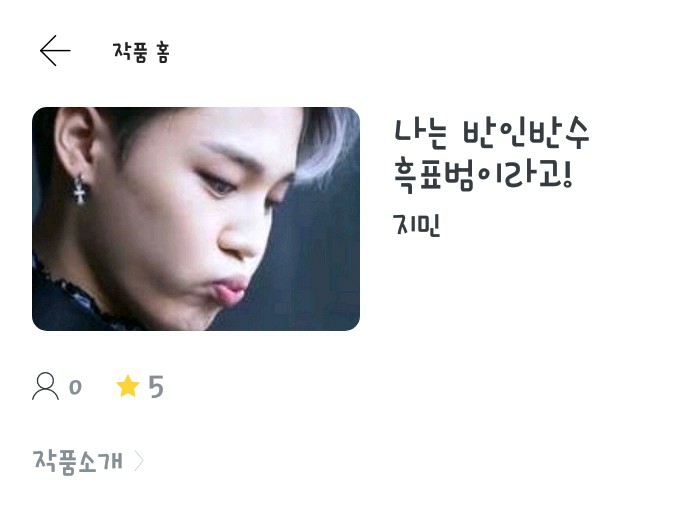The image size is (686, 515).
Task: Expand the chevron beside 작품소개
Action: (x=139, y=461)
